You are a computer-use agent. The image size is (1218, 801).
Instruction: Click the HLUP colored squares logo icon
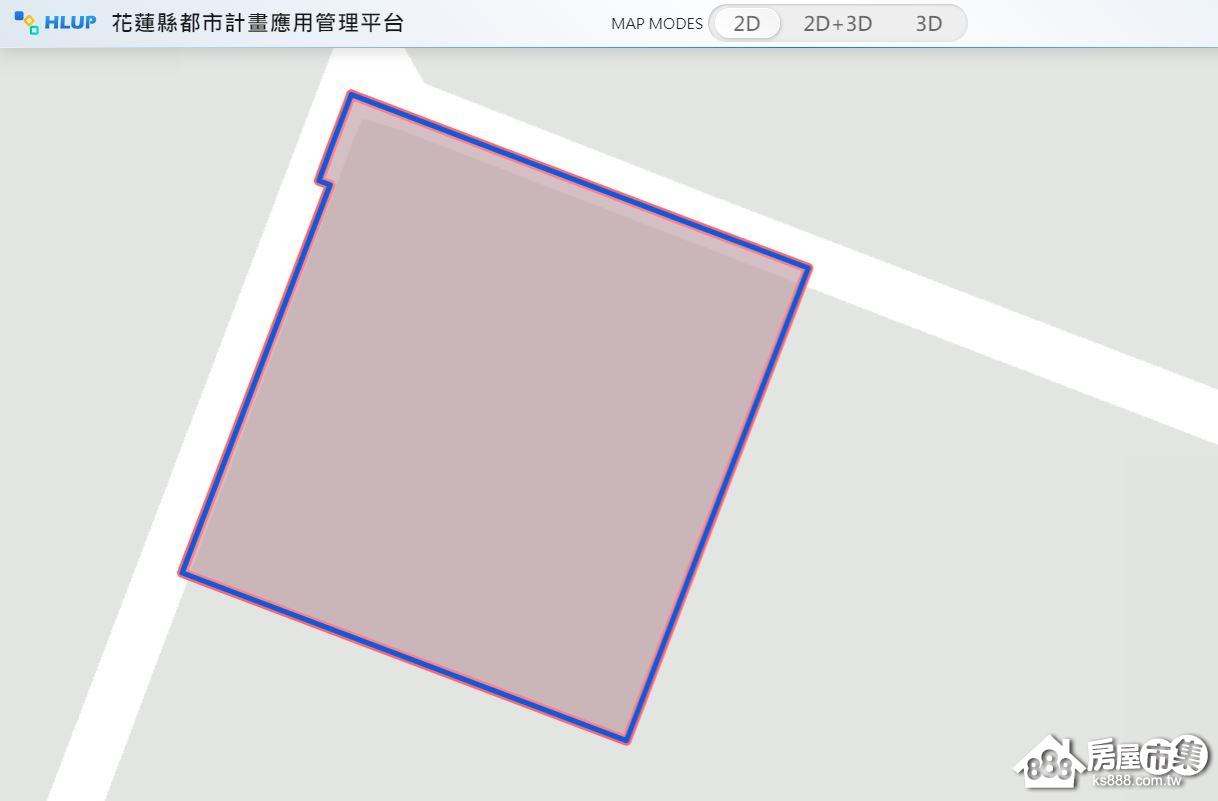click(x=27, y=23)
